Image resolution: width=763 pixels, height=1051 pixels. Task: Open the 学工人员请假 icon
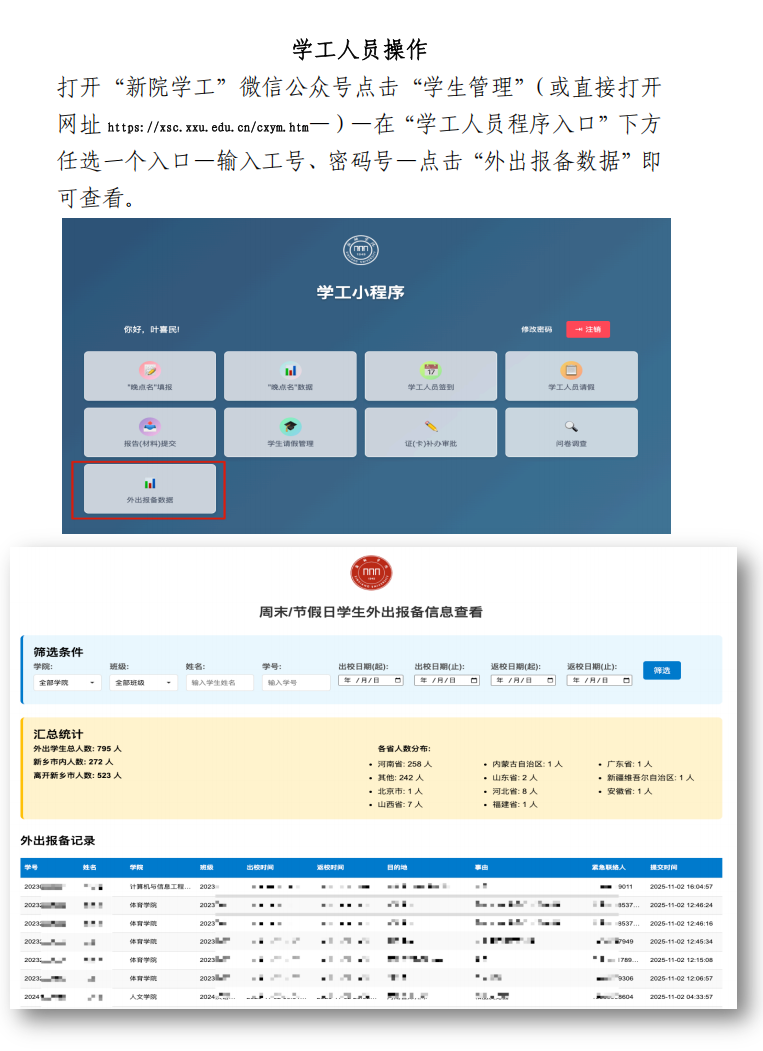pyautogui.click(x=571, y=370)
